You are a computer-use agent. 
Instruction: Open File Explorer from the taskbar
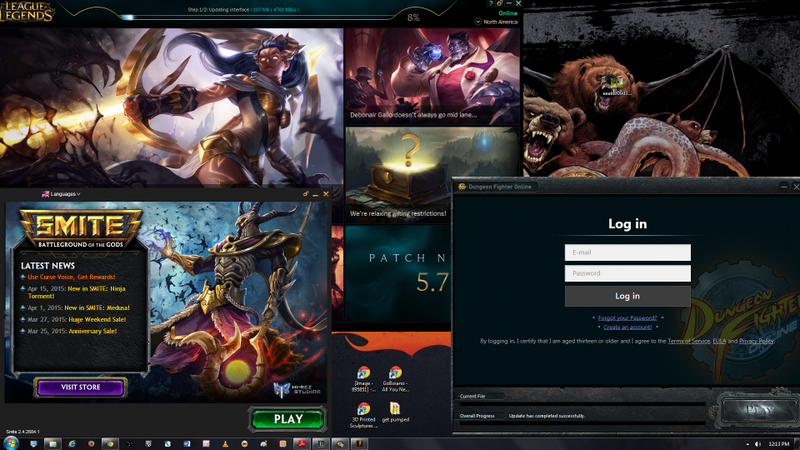click(52, 444)
